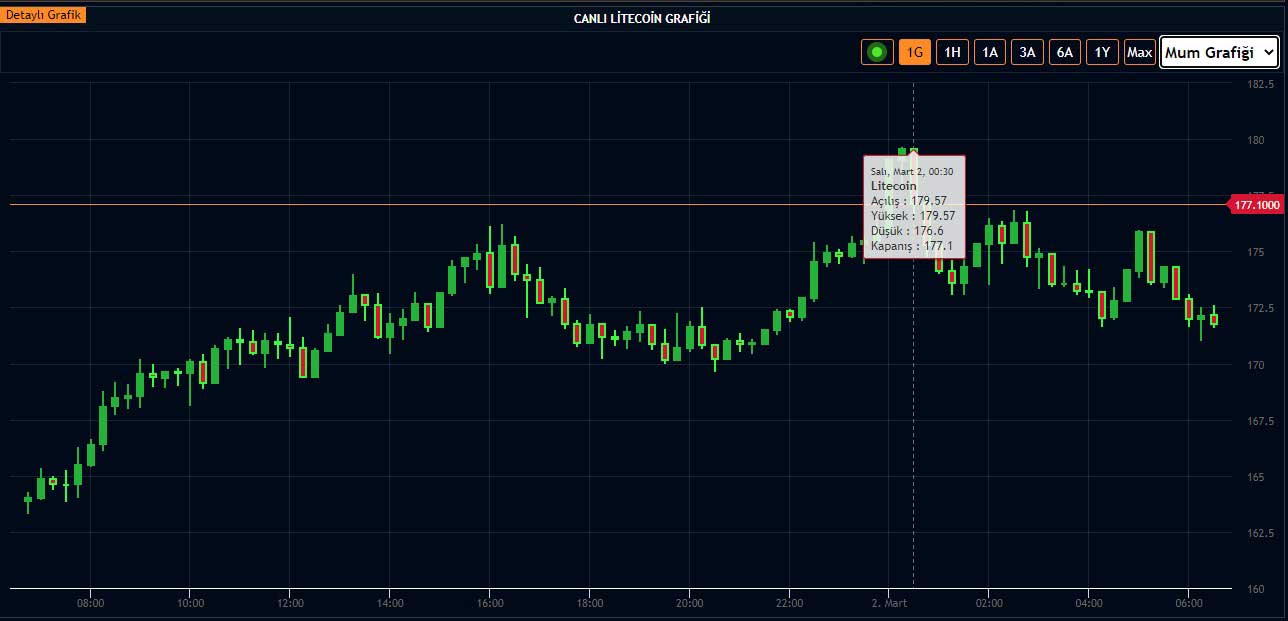
Task: Click the 10:00 time axis label
Action: coord(190,603)
